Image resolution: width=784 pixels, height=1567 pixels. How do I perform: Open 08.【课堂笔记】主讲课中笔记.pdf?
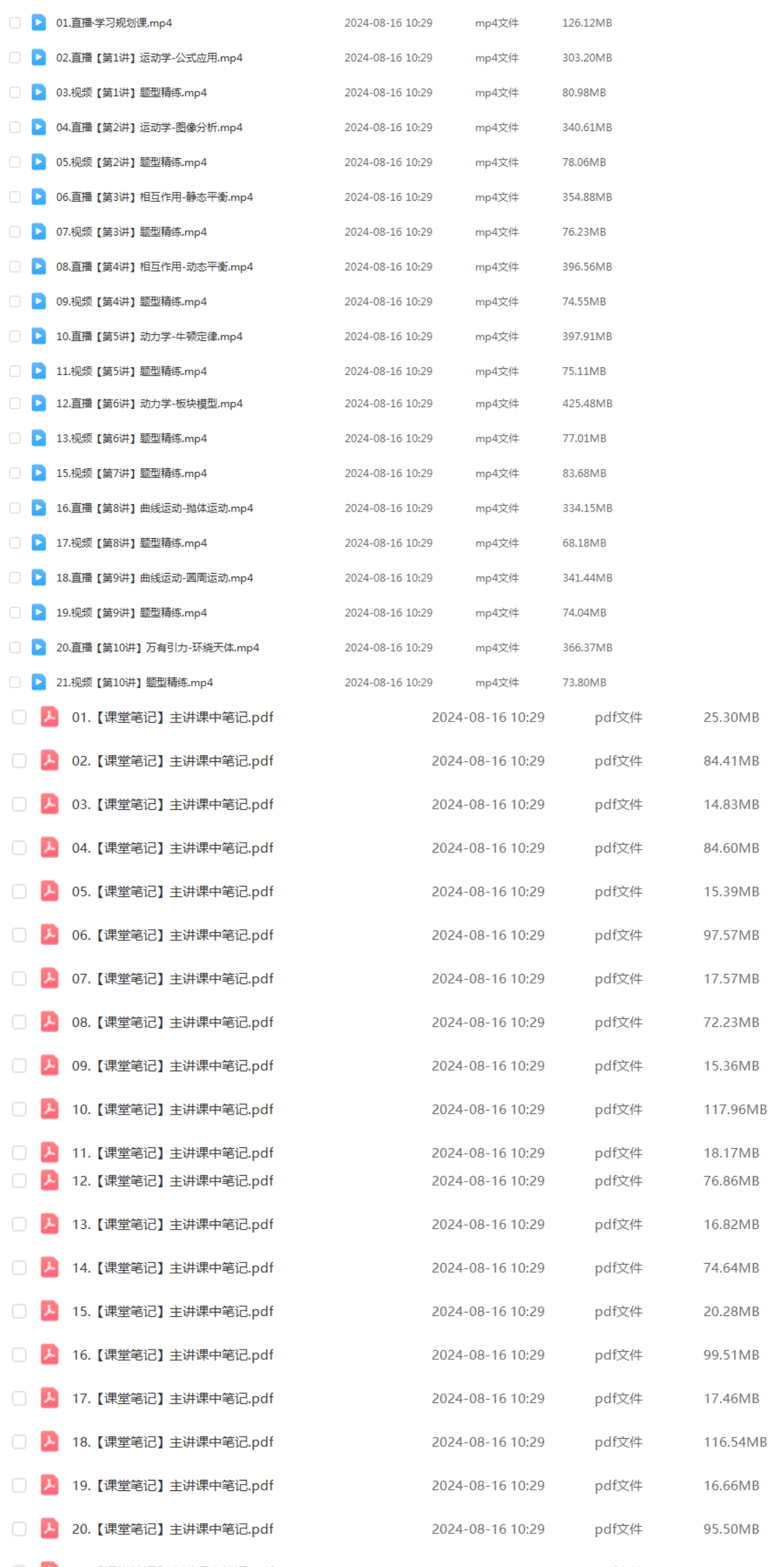(x=173, y=1022)
